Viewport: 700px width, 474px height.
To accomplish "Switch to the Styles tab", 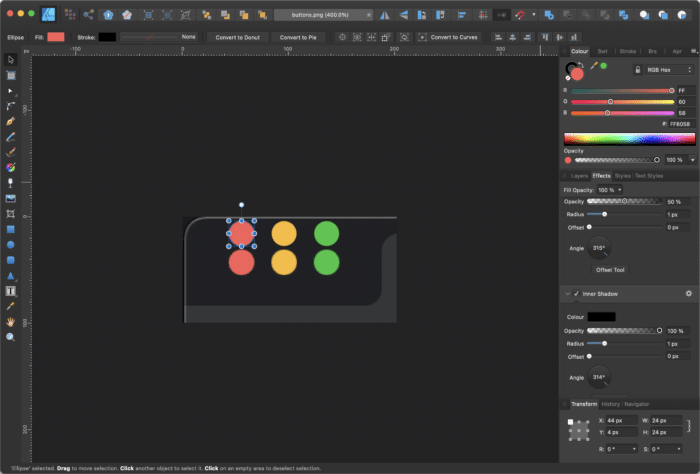I will tap(622, 176).
